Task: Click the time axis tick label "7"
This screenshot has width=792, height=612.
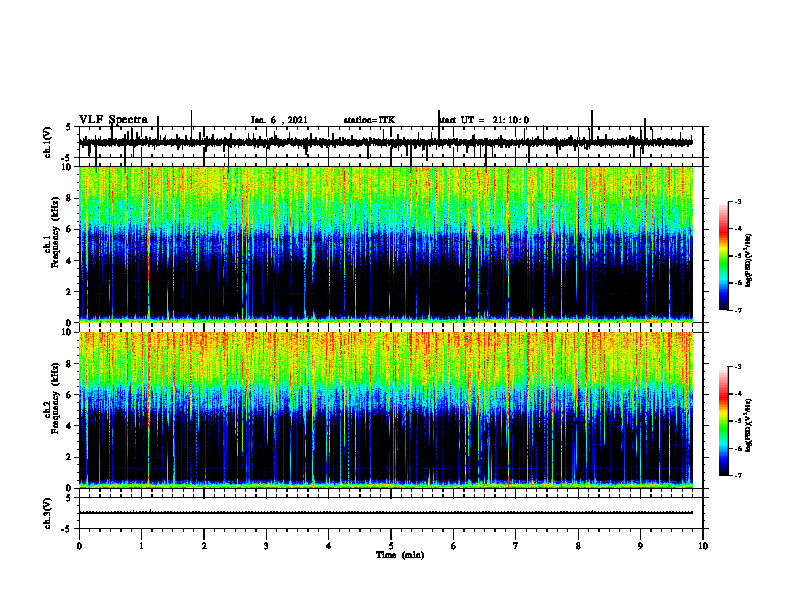Action: (516, 546)
